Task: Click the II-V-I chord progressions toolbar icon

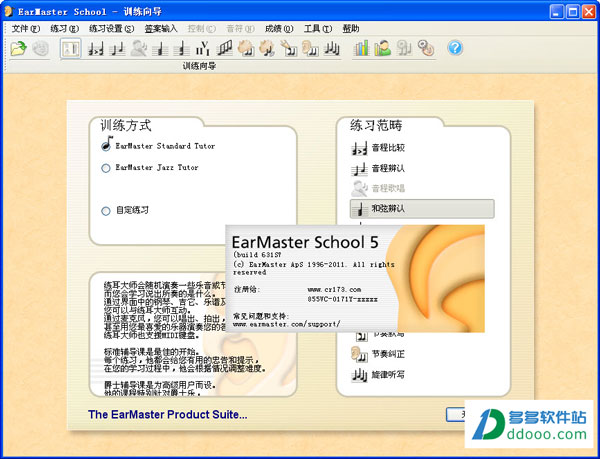Action: [x=203, y=49]
